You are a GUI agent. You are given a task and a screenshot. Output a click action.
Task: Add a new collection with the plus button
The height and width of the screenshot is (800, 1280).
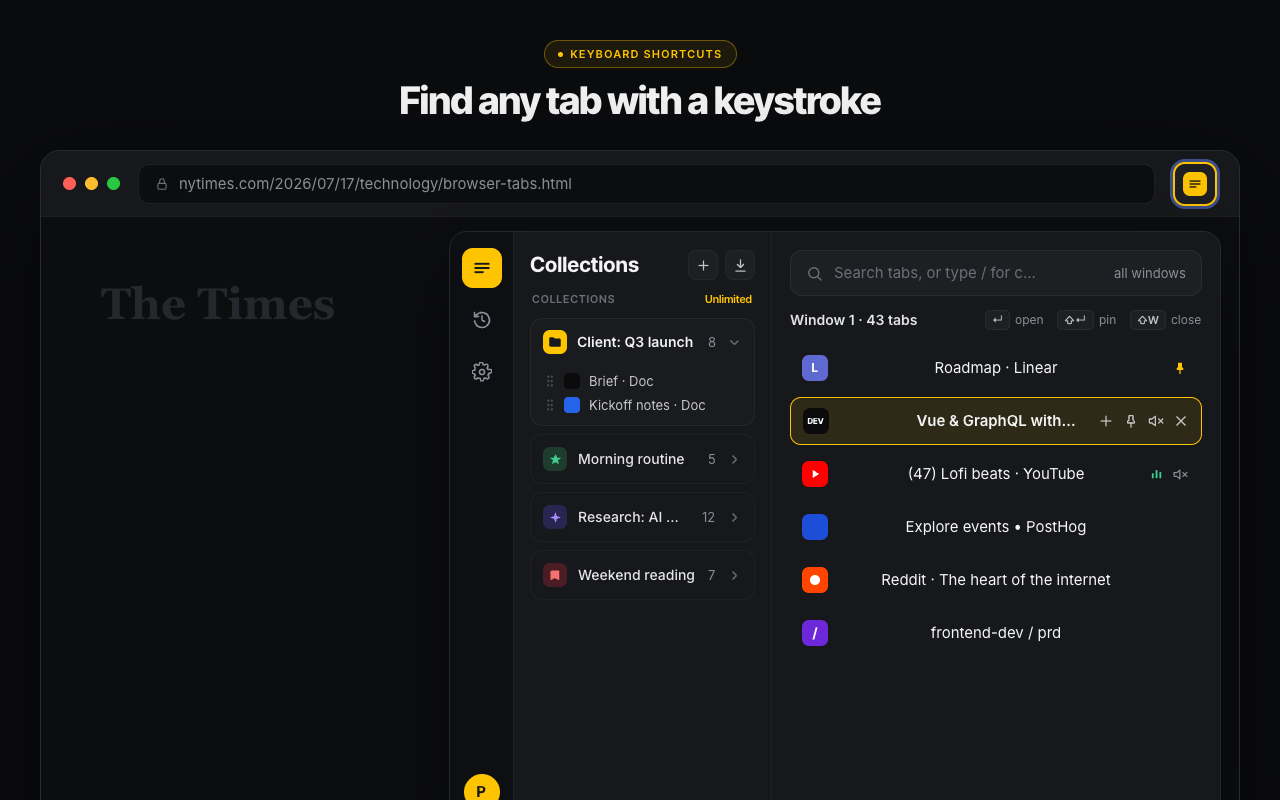point(703,265)
